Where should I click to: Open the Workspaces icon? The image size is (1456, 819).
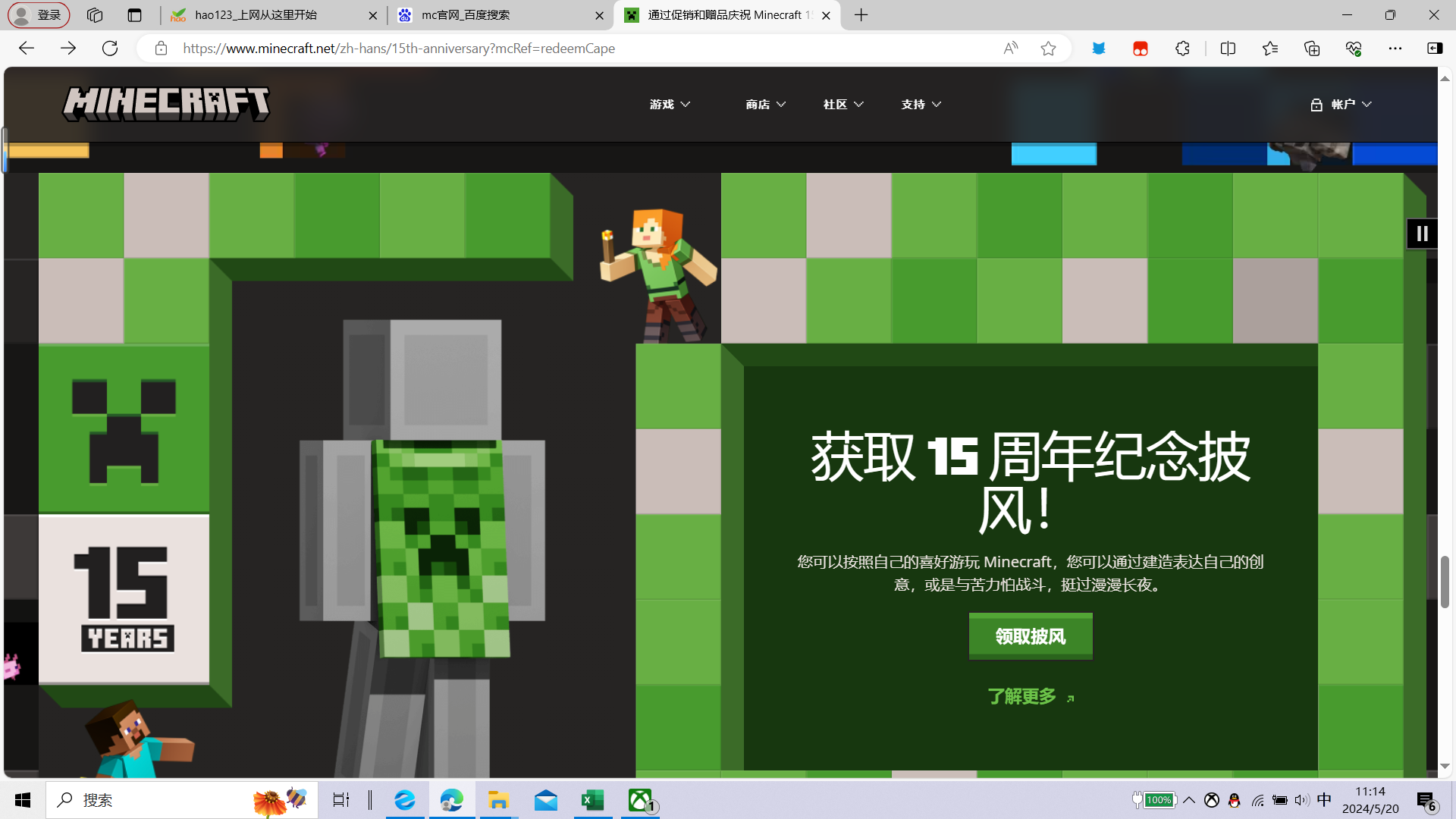click(95, 15)
